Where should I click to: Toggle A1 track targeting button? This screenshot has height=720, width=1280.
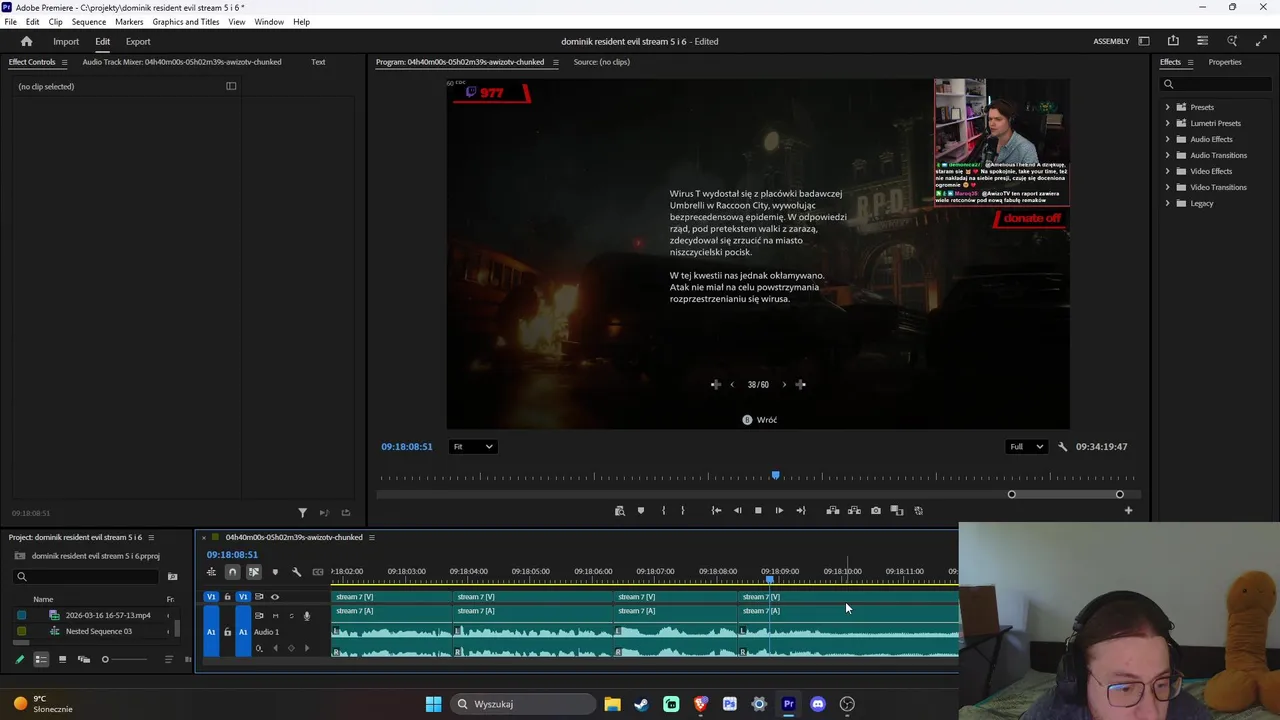(243, 632)
